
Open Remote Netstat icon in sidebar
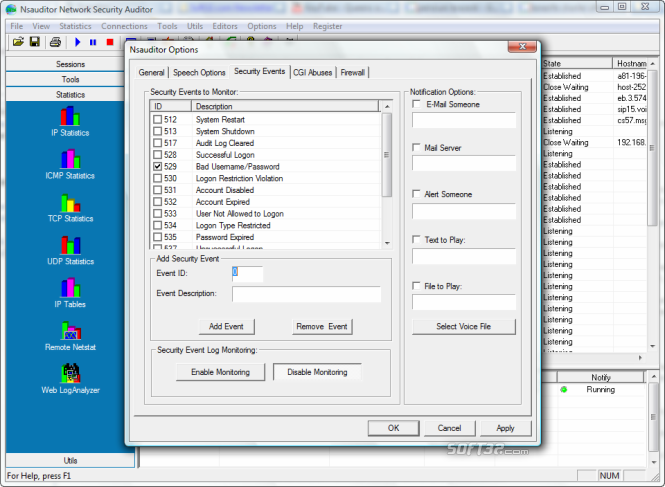[70, 330]
